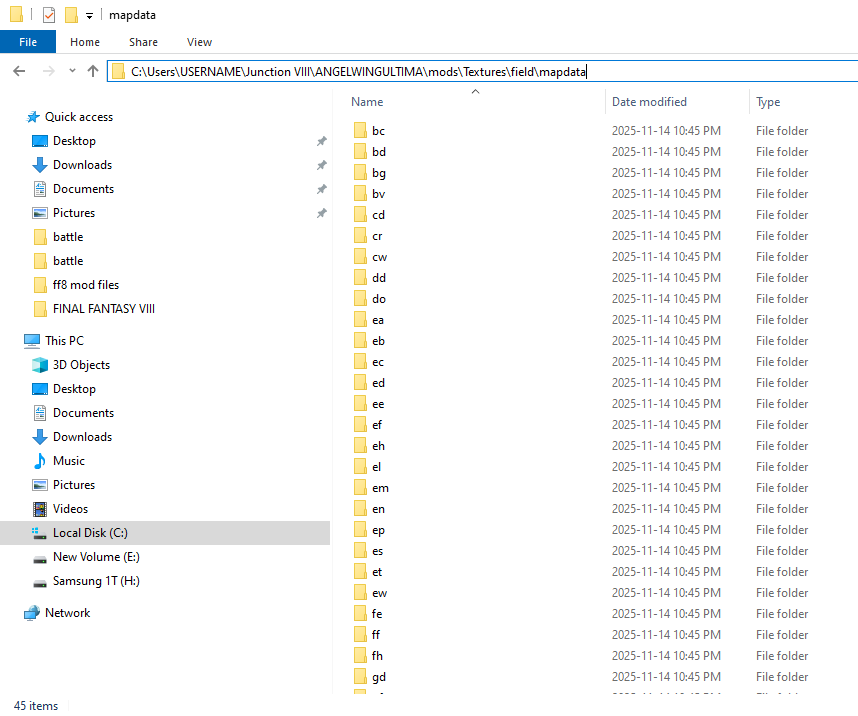Open Recent locations dropdown chevron
Viewport: 858px width, 716px height.
tap(72, 71)
